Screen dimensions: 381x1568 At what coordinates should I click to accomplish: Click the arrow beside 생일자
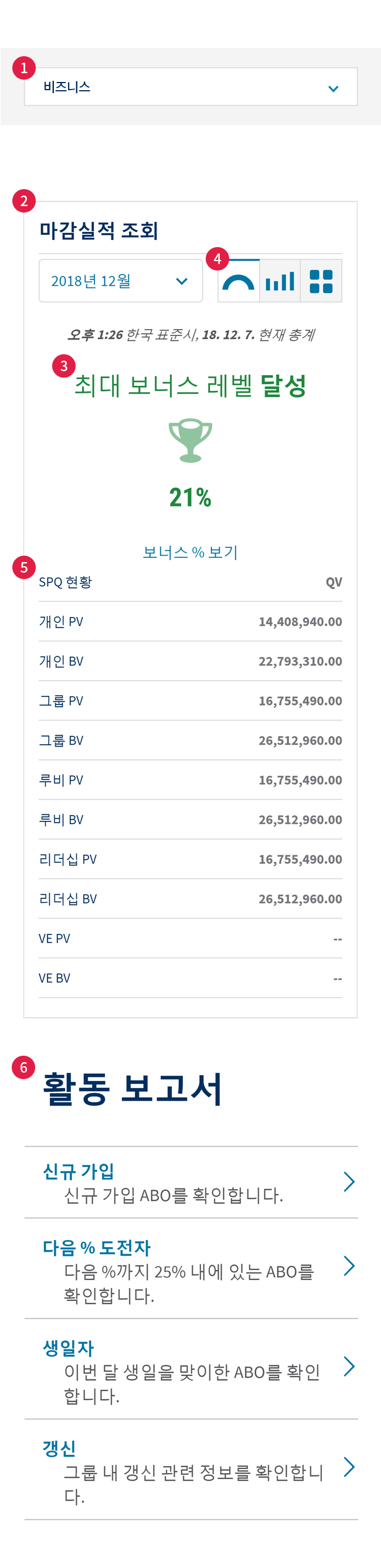pos(349,1367)
